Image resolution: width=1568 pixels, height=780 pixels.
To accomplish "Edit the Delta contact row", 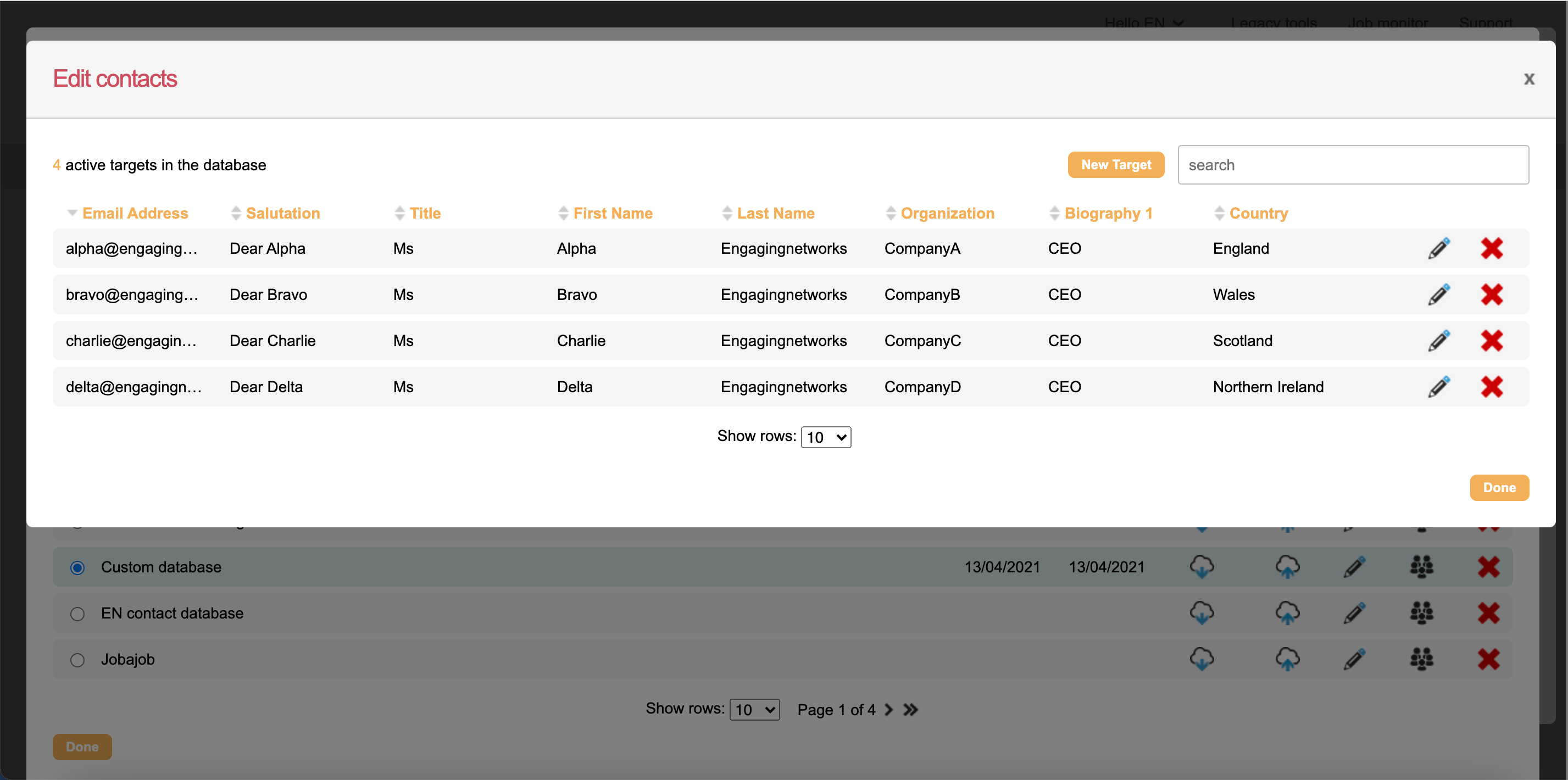I will click(1439, 386).
